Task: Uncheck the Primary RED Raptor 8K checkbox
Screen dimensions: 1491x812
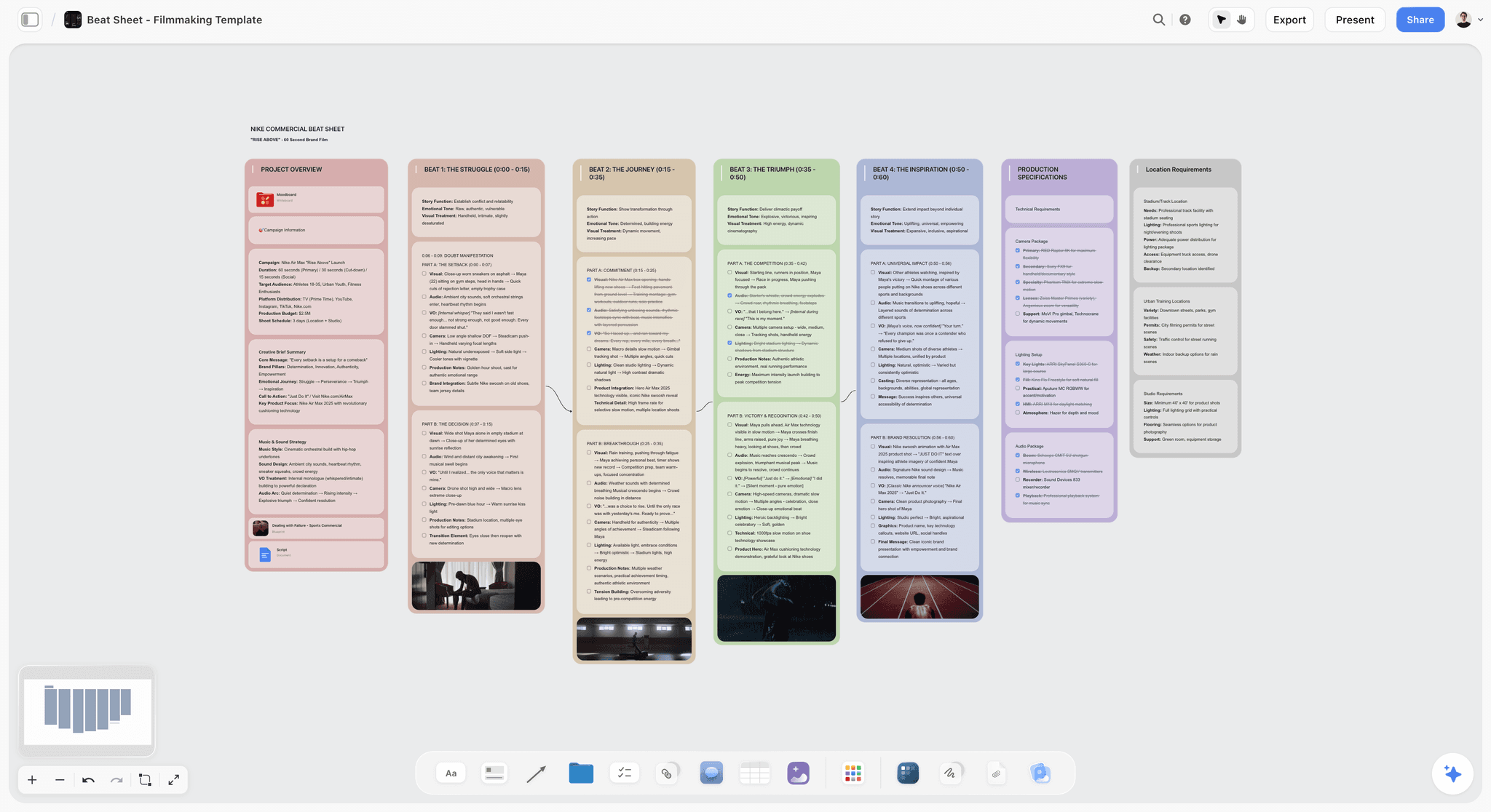Action: click(1018, 250)
